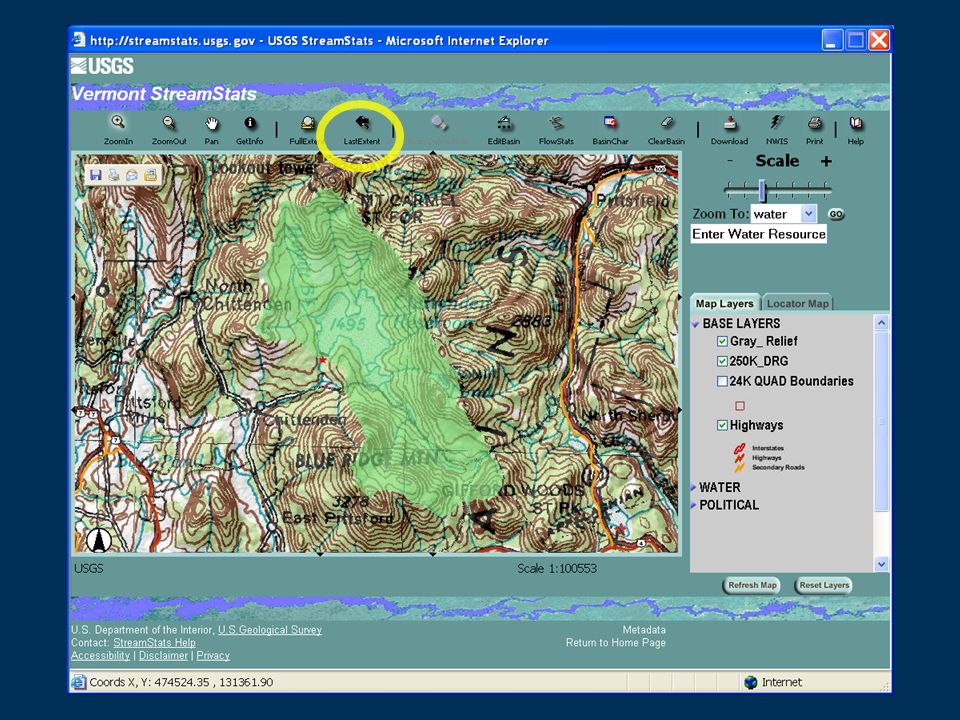
Task: Uncheck the 250K_DRG layer checkbox
Action: click(x=722, y=361)
